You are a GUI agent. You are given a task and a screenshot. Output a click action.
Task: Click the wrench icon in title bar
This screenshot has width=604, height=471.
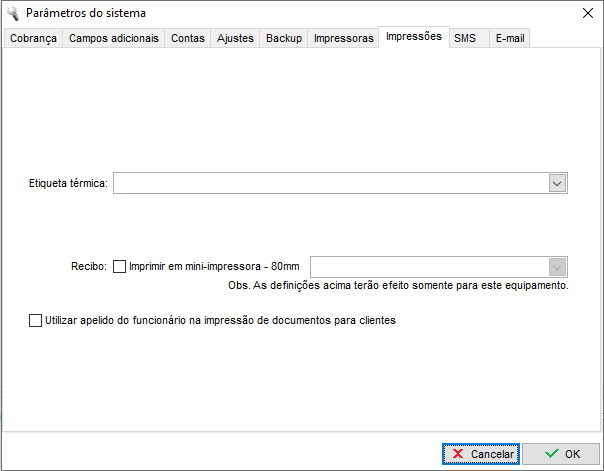tap(12, 13)
